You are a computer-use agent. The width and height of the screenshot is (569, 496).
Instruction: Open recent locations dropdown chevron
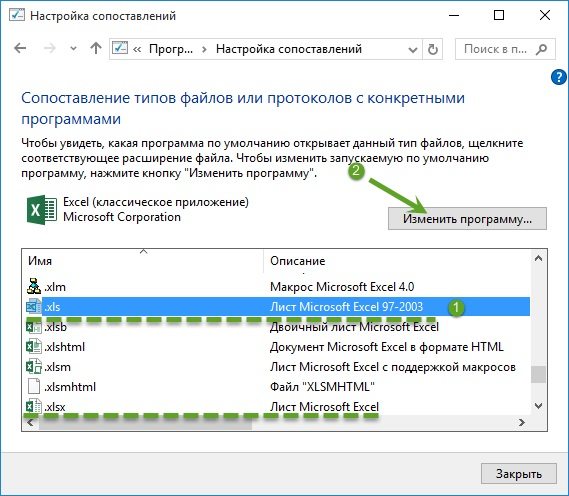click(73, 49)
